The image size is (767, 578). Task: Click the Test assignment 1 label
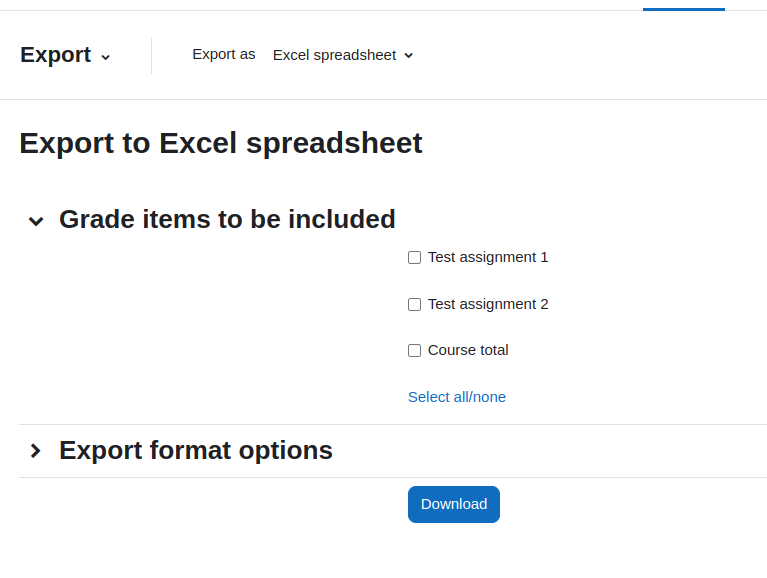coord(488,257)
